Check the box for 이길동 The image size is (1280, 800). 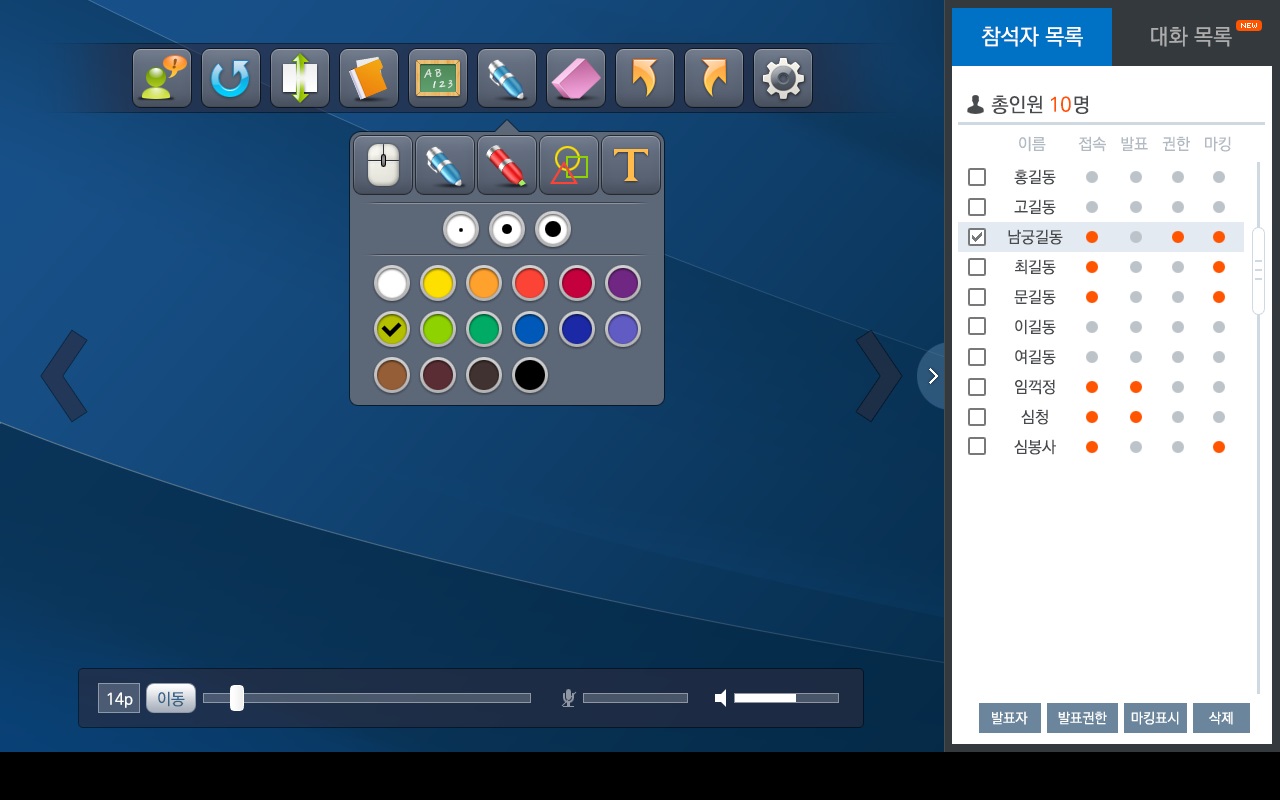click(977, 326)
